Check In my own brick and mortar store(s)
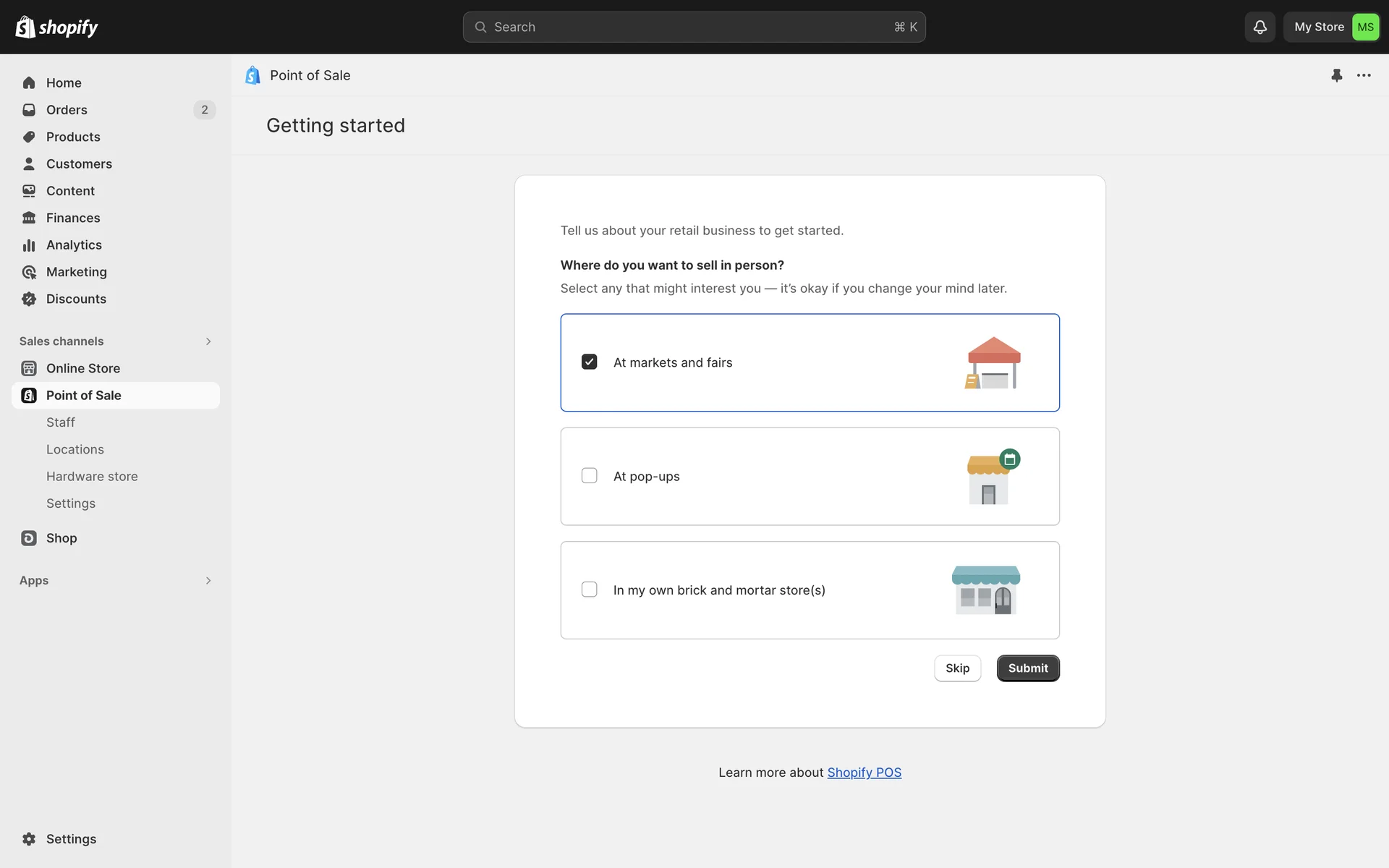Image resolution: width=1389 pixels, height=868 pixels. (x=590, y=590)
